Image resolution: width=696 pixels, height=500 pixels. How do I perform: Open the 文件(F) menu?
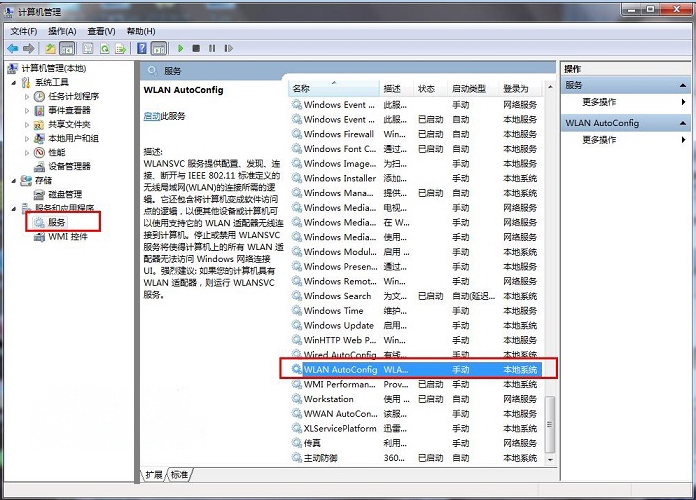click(x=24, y=31)
